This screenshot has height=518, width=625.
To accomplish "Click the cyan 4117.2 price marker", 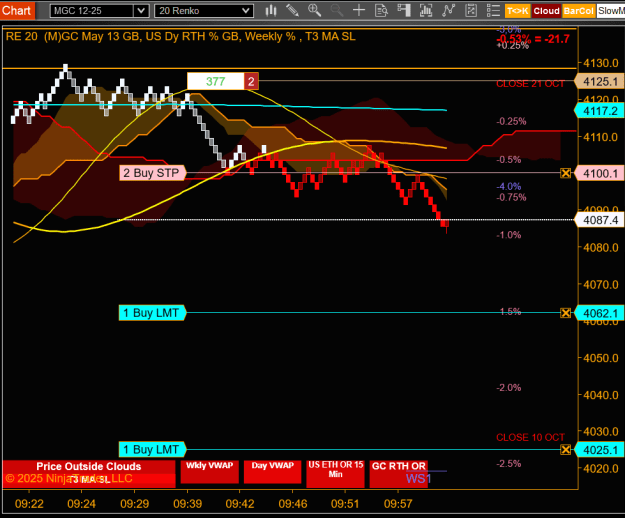I will click(x=599, y=111).
